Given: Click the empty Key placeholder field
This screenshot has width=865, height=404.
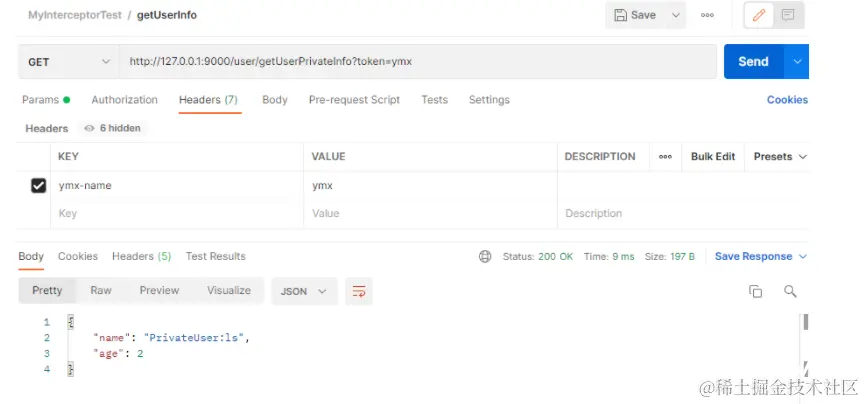Looking at the screenshot, I should (177, 214).
